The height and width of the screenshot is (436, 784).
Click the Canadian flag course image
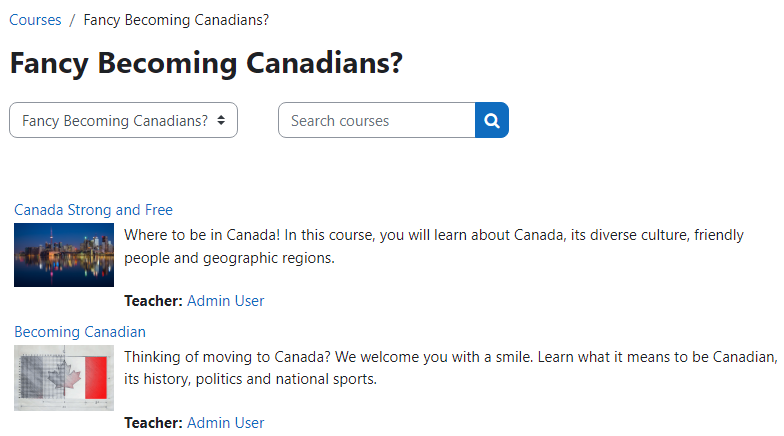click(x=64, y=378)
